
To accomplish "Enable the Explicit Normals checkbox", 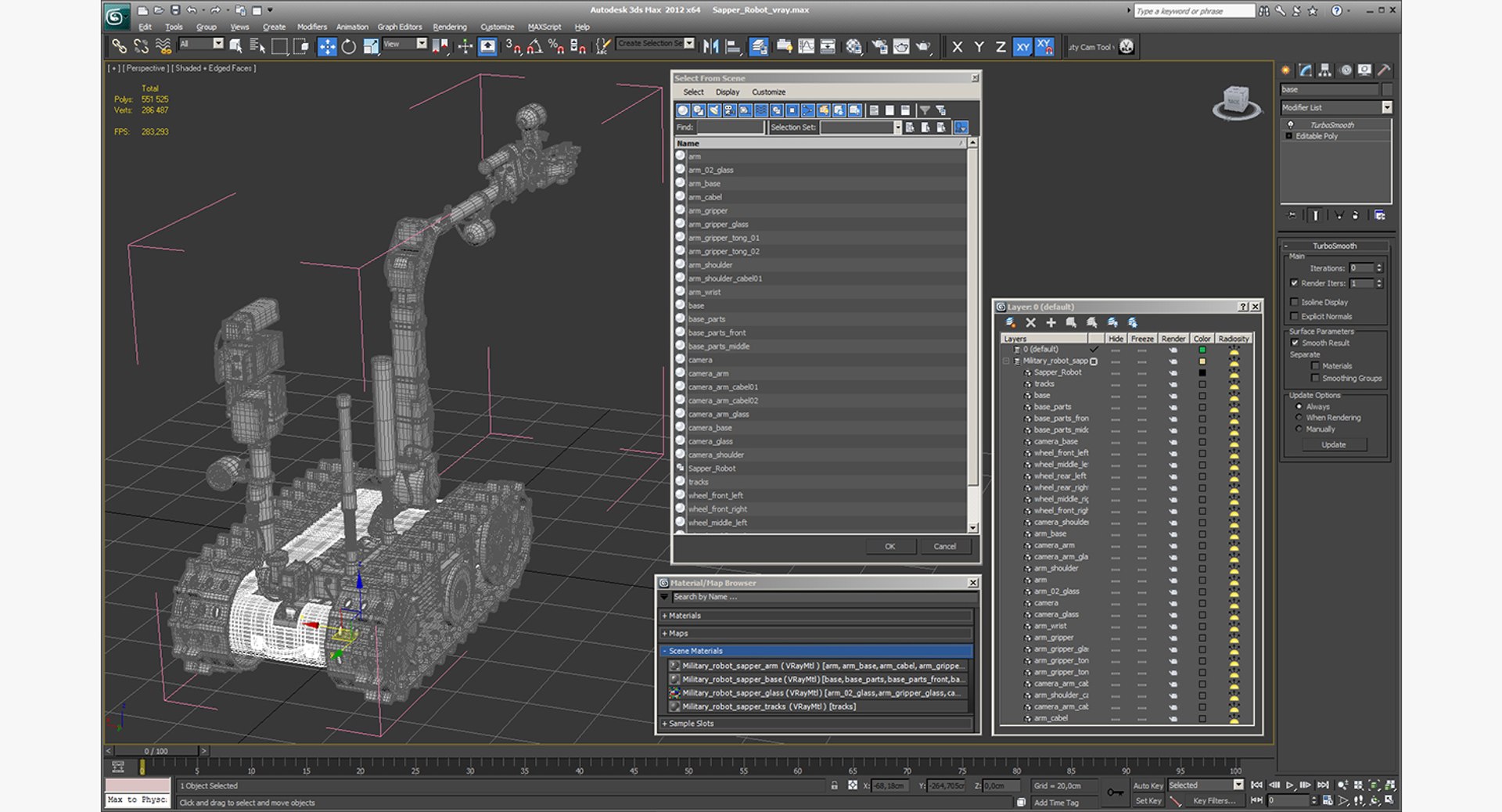I will tap(1294, 316).
